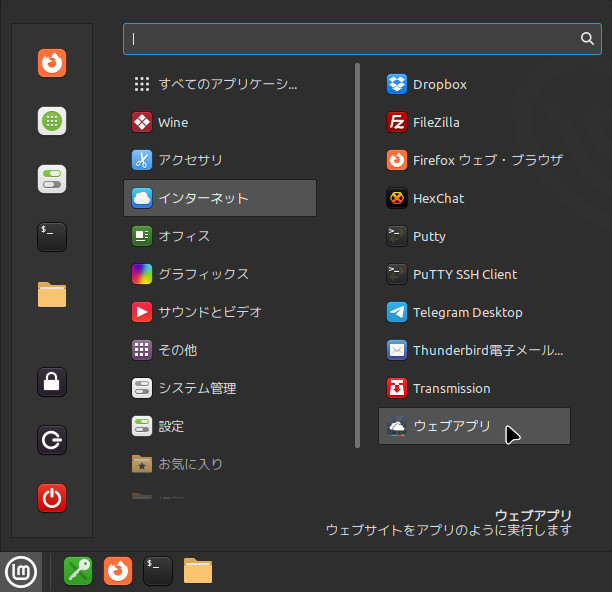Open ウェブアプリ application entry
The height and width of the screenshot is (592, 612).
click(x=474, y=426)
